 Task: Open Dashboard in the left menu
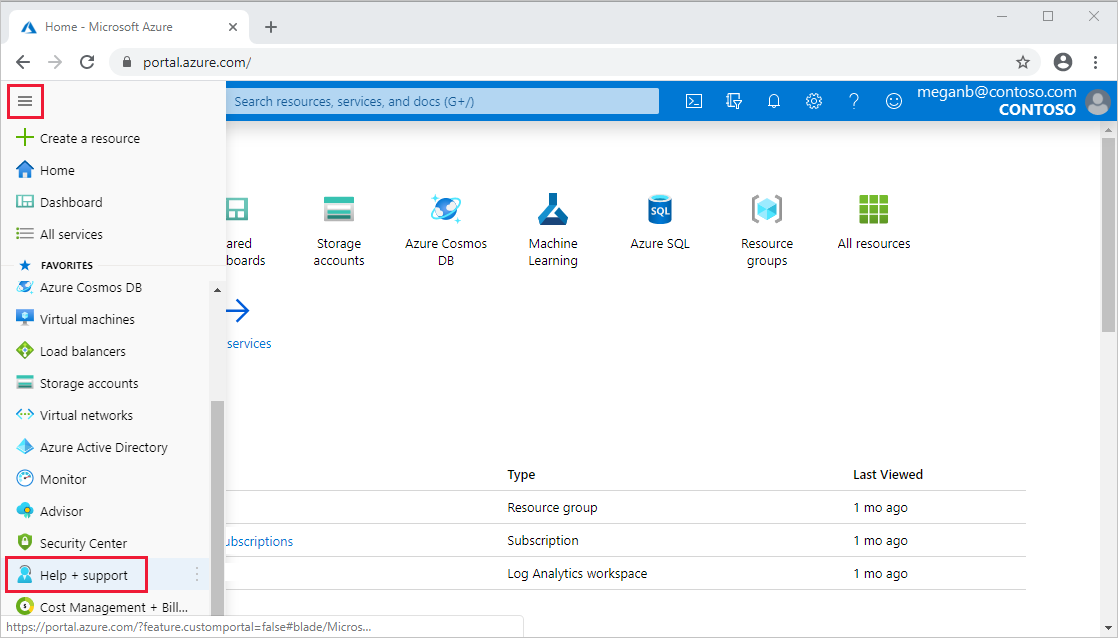click(71, 202)
